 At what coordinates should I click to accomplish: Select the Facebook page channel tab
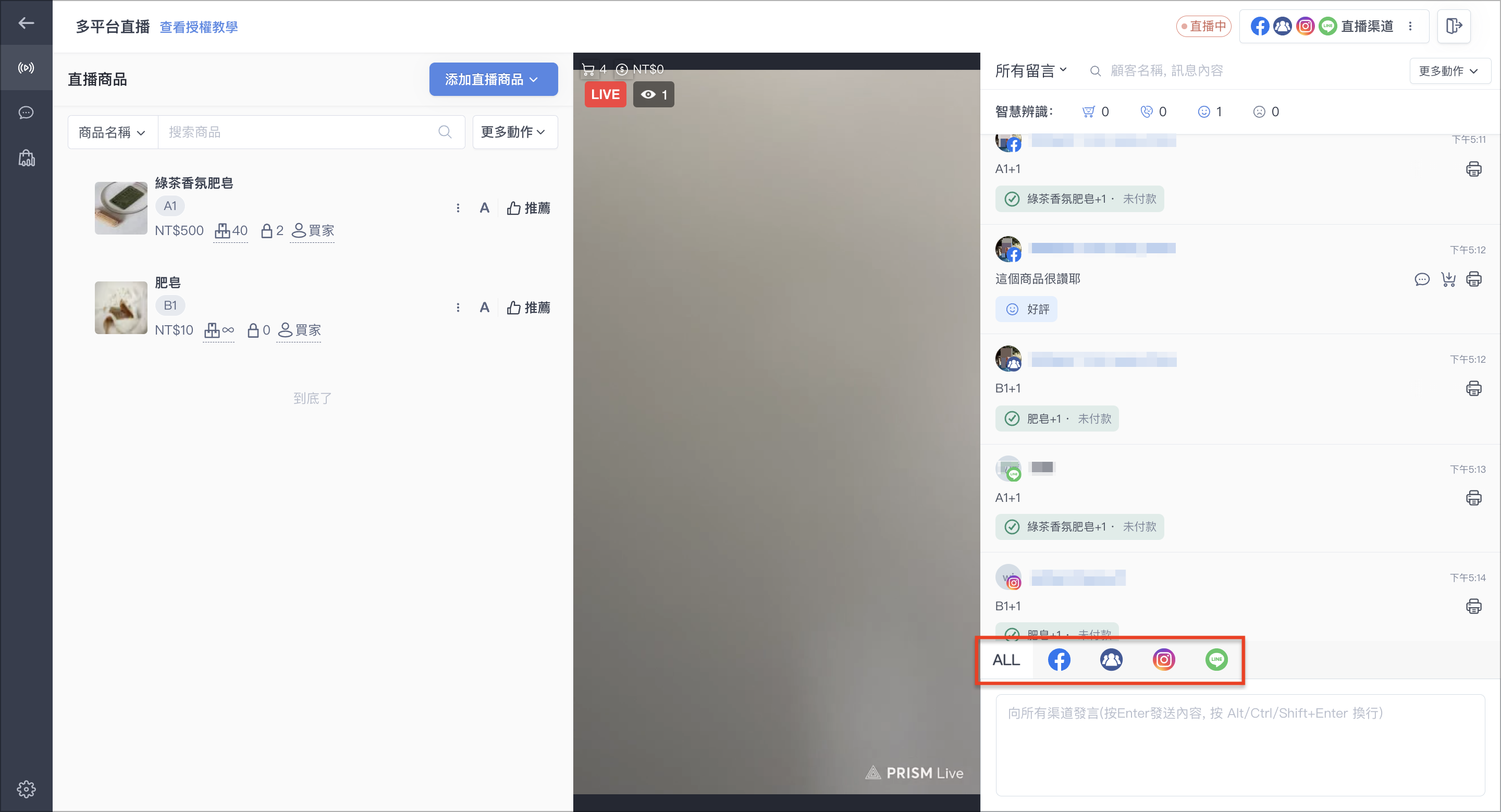coord(1059,660)
